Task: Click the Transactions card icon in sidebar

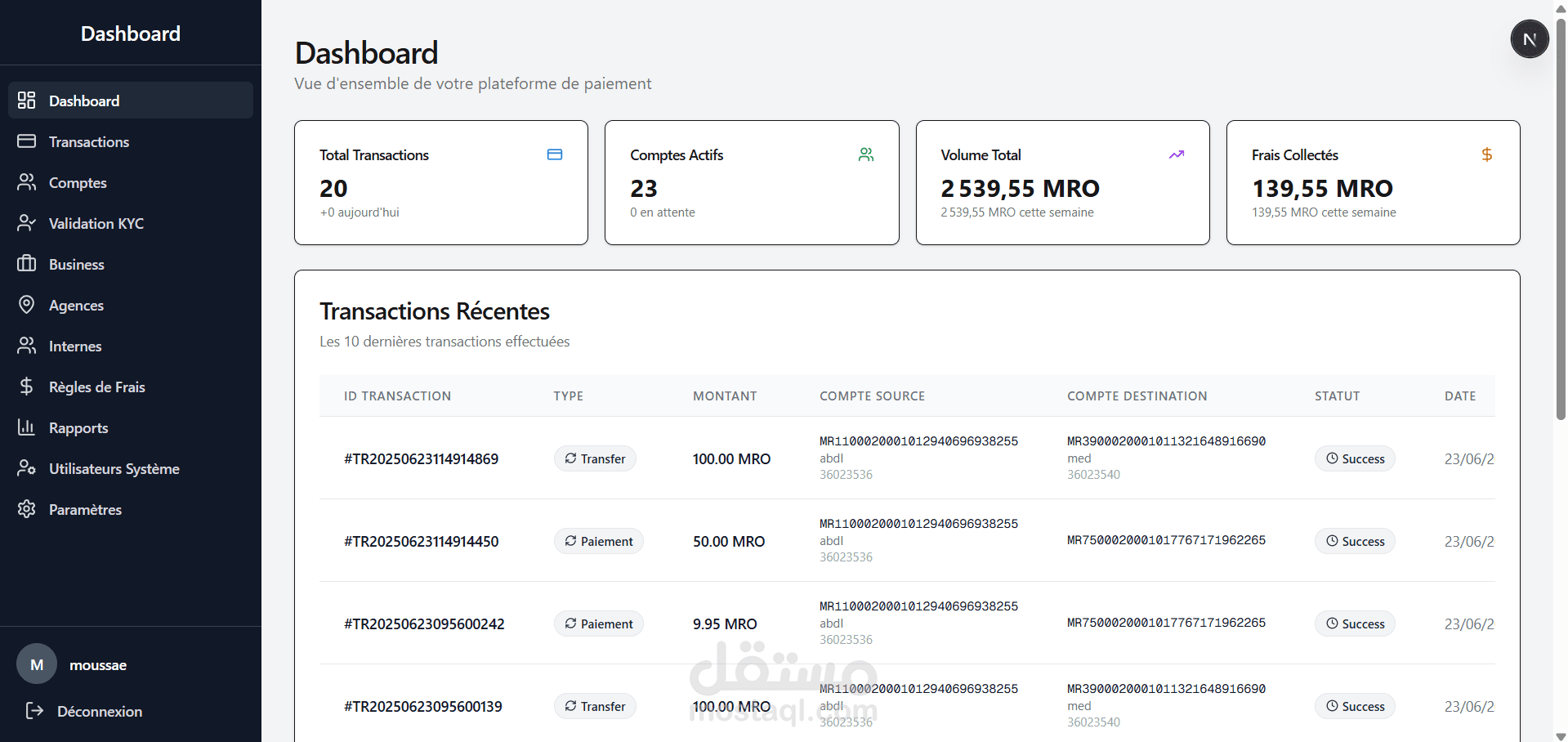Action: click(27, 141)
